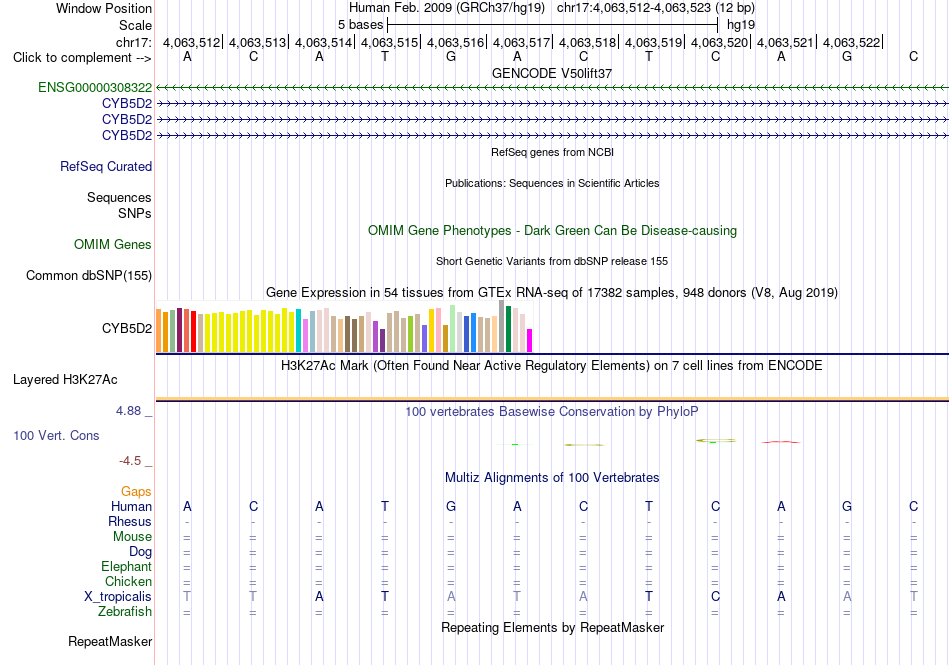Click the '5 bases' scale bar label
Viewport: 950px width, 665px height.
tap(360, 25)
